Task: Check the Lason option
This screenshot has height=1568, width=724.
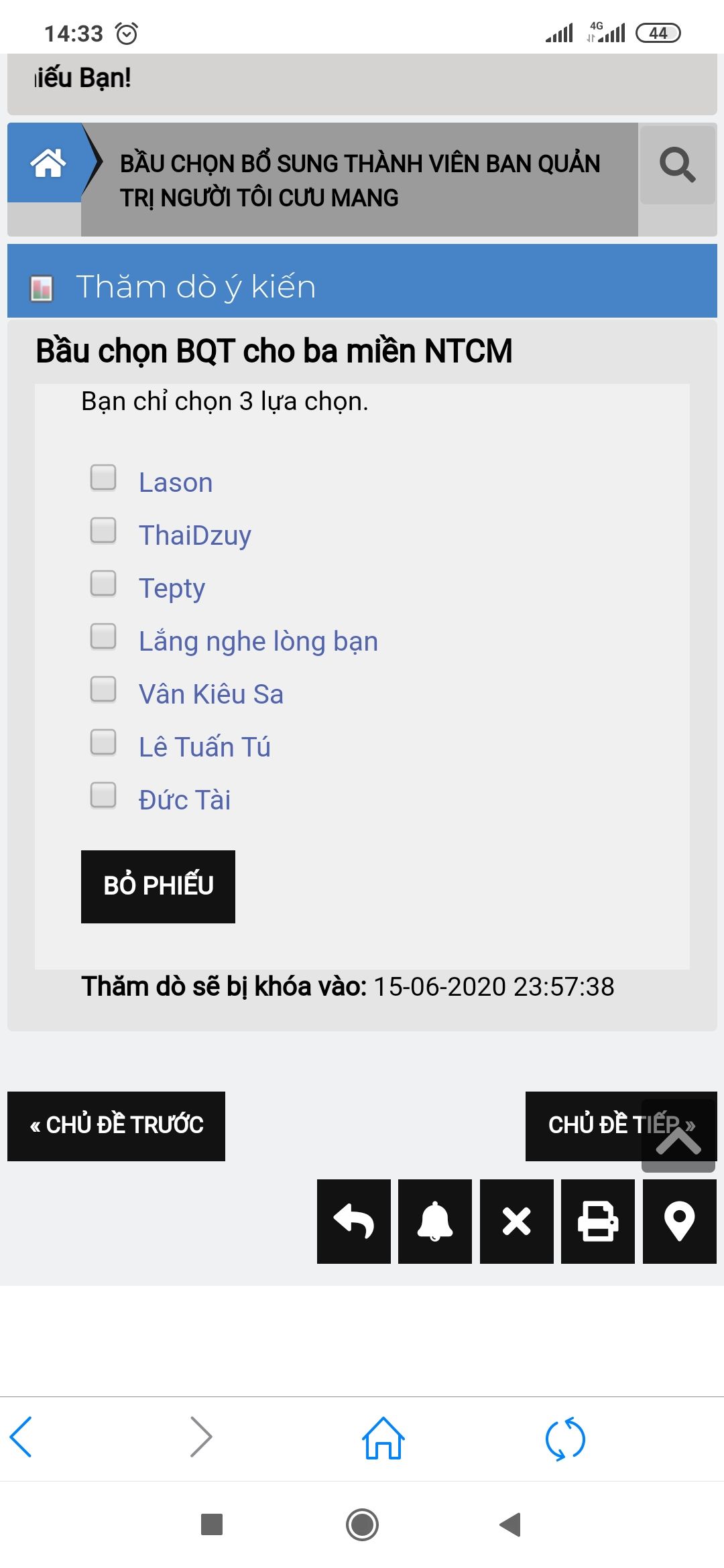Action: coord(103,478)
